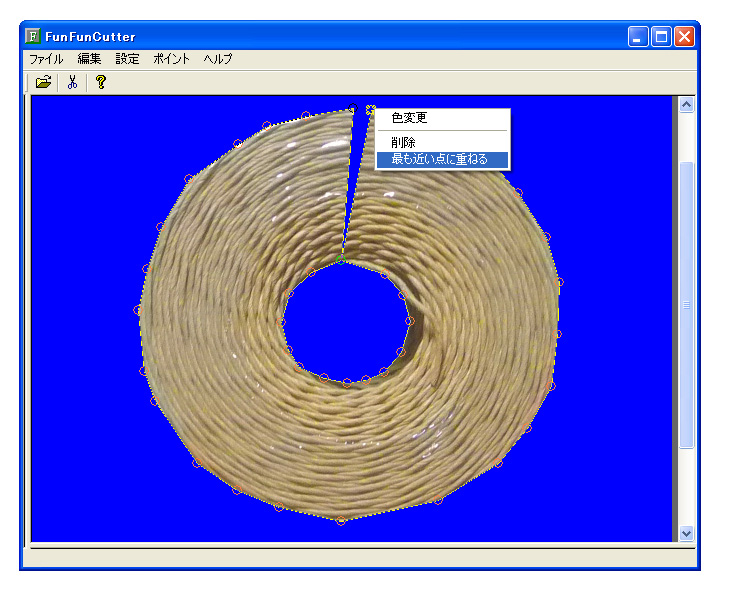
Task: Choose 色変更 from the context menu
Action: point(442,118)
